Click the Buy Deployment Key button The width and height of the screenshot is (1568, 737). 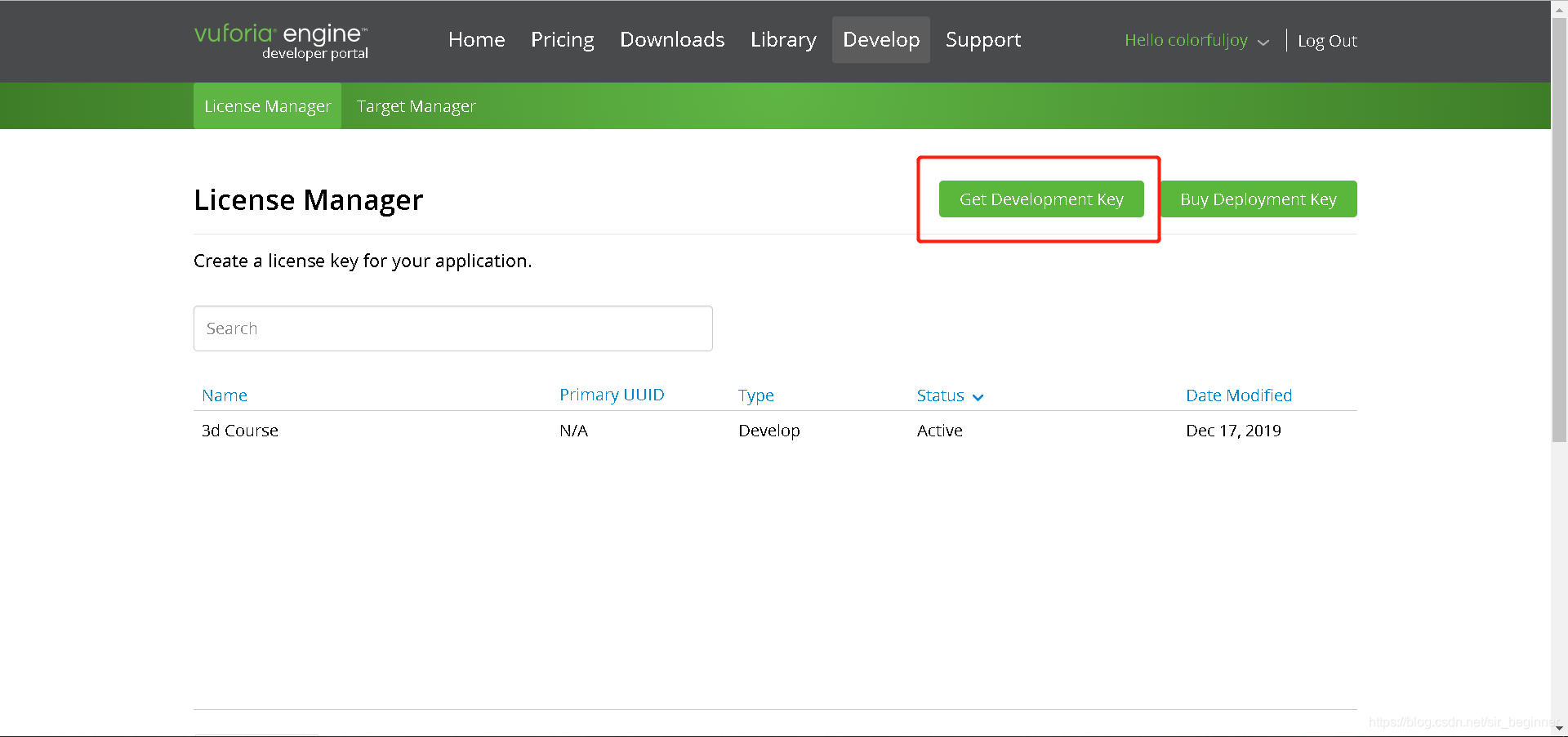tap(1258, 199)
